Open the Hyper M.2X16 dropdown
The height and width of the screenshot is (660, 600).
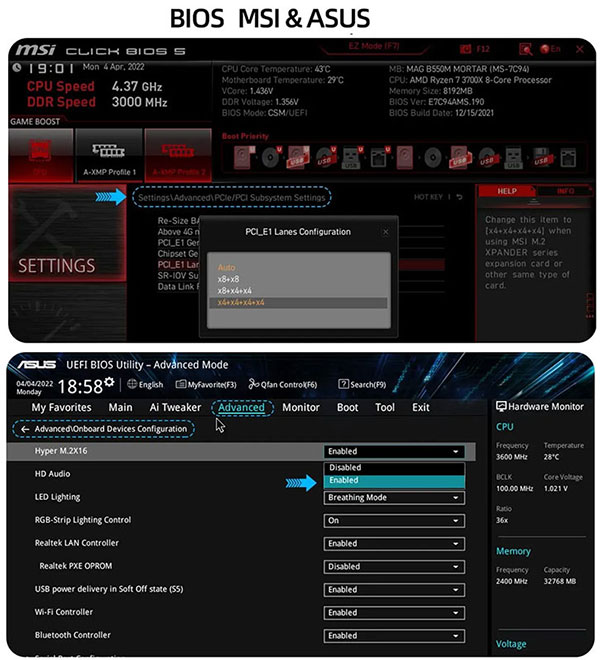pos(394,451)
